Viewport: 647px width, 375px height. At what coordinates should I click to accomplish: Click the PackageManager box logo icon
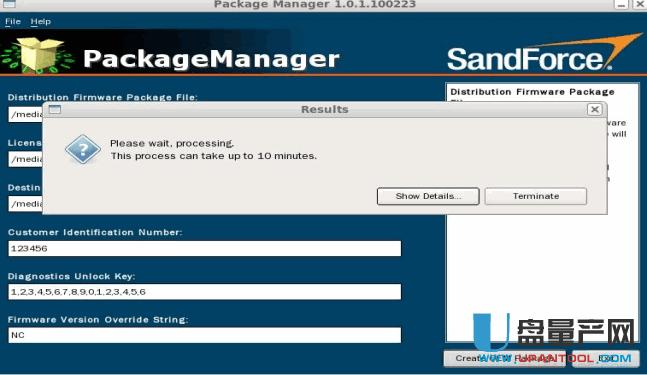tap(37, 55)
